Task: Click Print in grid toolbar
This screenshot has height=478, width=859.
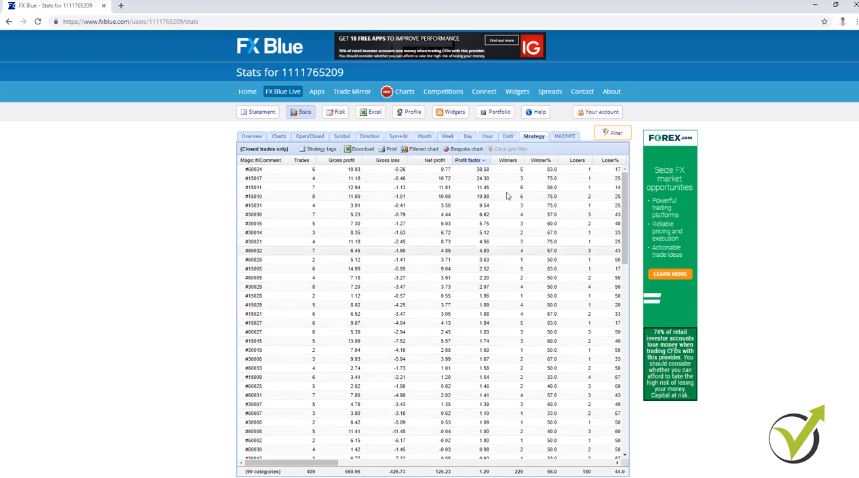Action: (x=387, y=149)
